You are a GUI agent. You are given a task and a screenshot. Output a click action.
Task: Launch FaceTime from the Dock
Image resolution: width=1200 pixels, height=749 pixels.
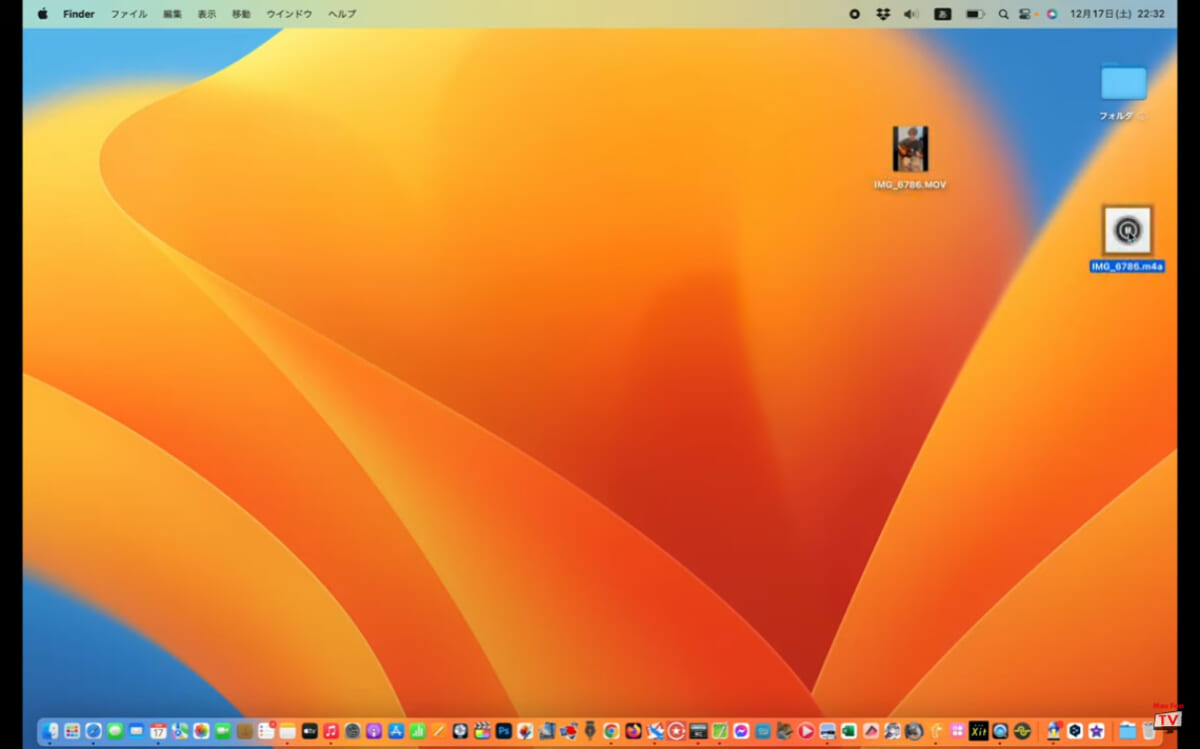coord(223,731)
